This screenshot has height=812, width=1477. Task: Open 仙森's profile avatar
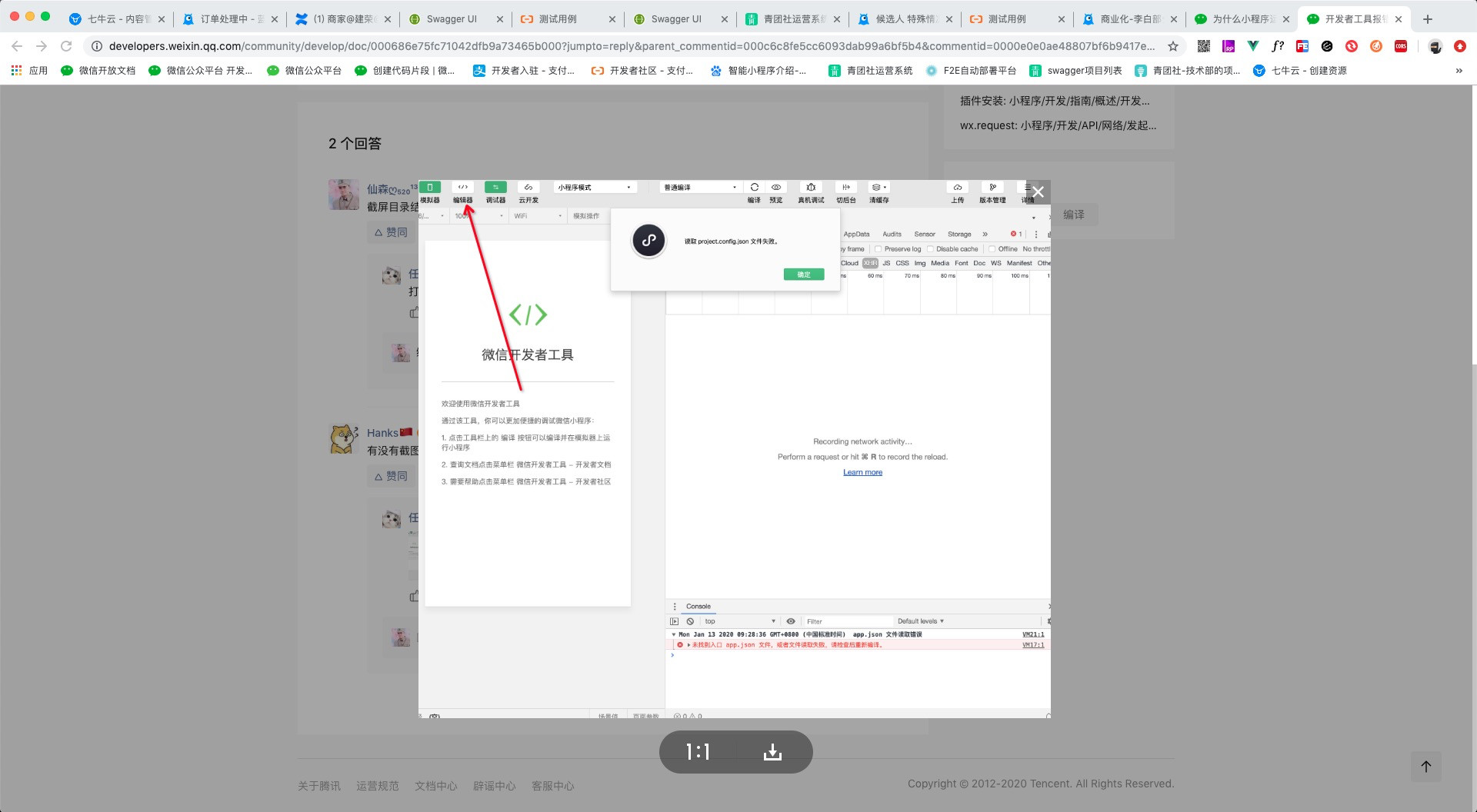343,195
